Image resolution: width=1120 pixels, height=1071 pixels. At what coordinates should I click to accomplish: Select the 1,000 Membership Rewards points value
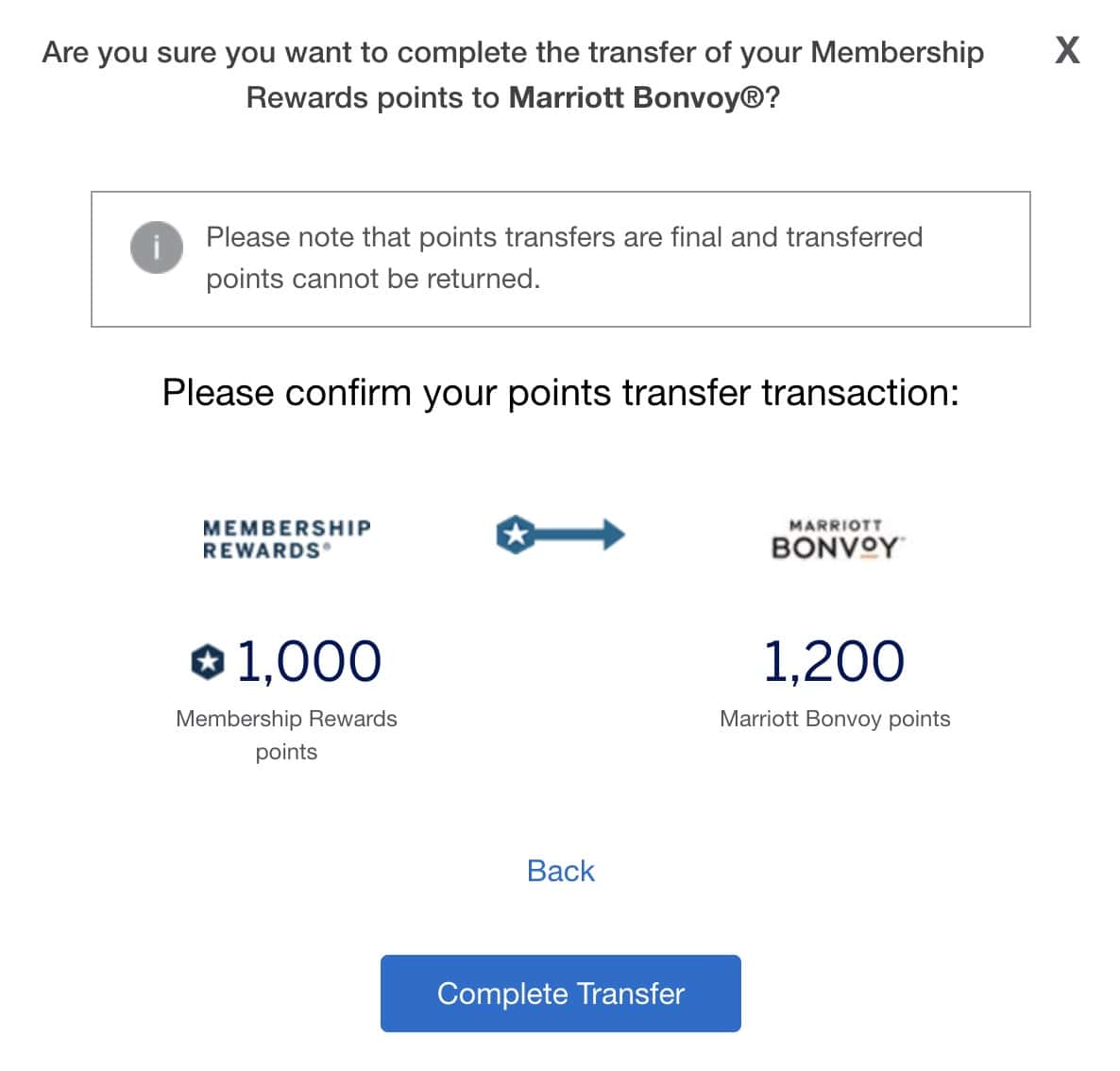(307, 660)
